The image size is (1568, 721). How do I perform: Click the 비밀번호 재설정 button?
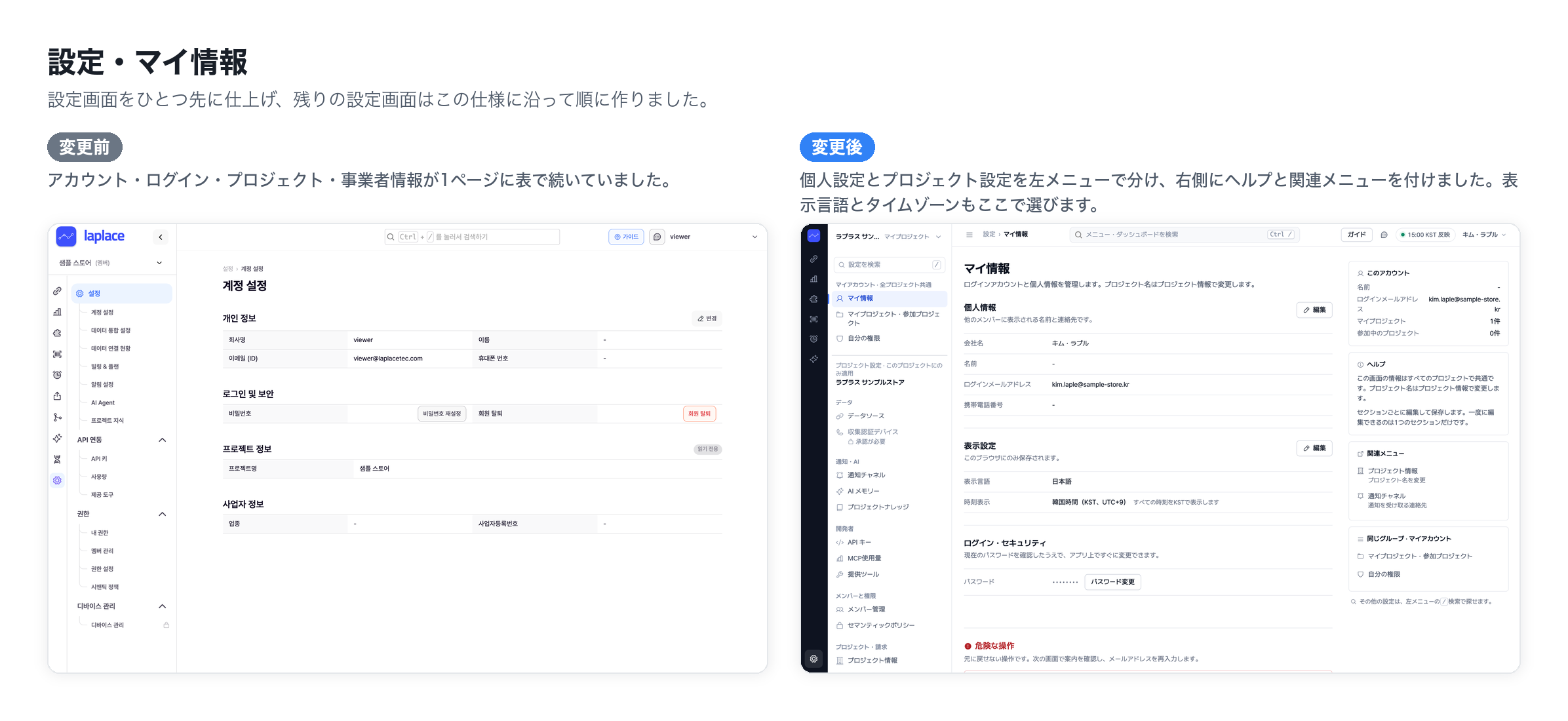(x=442, y=414)
